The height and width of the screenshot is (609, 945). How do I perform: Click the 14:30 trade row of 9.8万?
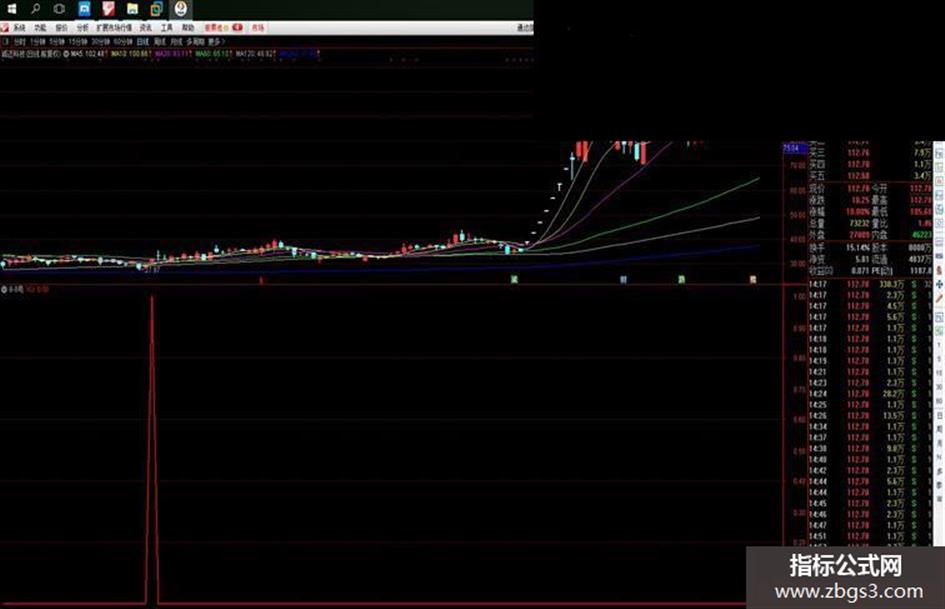[870, 449]
